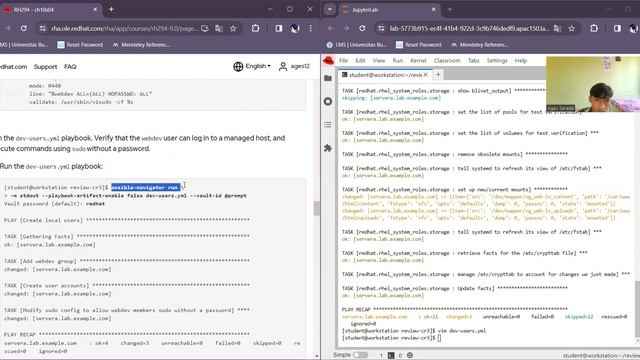The image size is (640, 360).
Task: Open the English language dropdown
Action: coord(252,66)
